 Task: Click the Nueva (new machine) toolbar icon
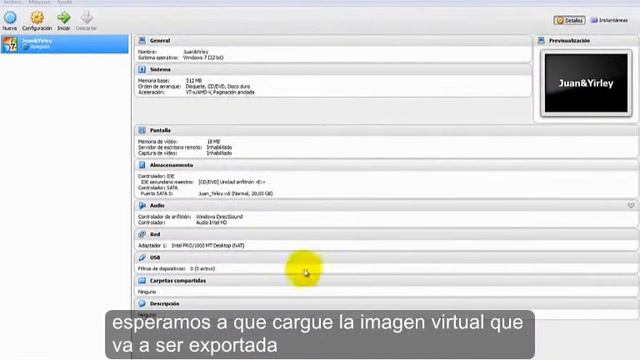10,18
